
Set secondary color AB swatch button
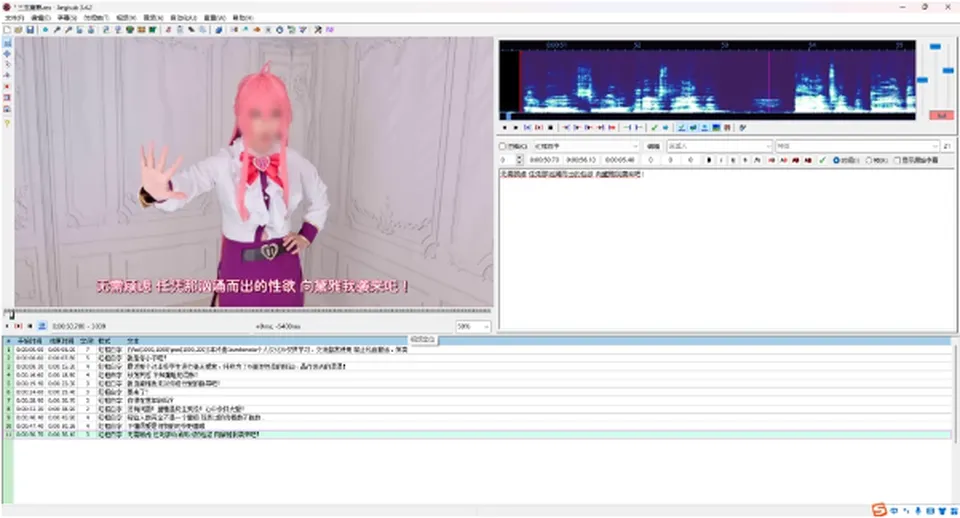(x=783, y=160)
